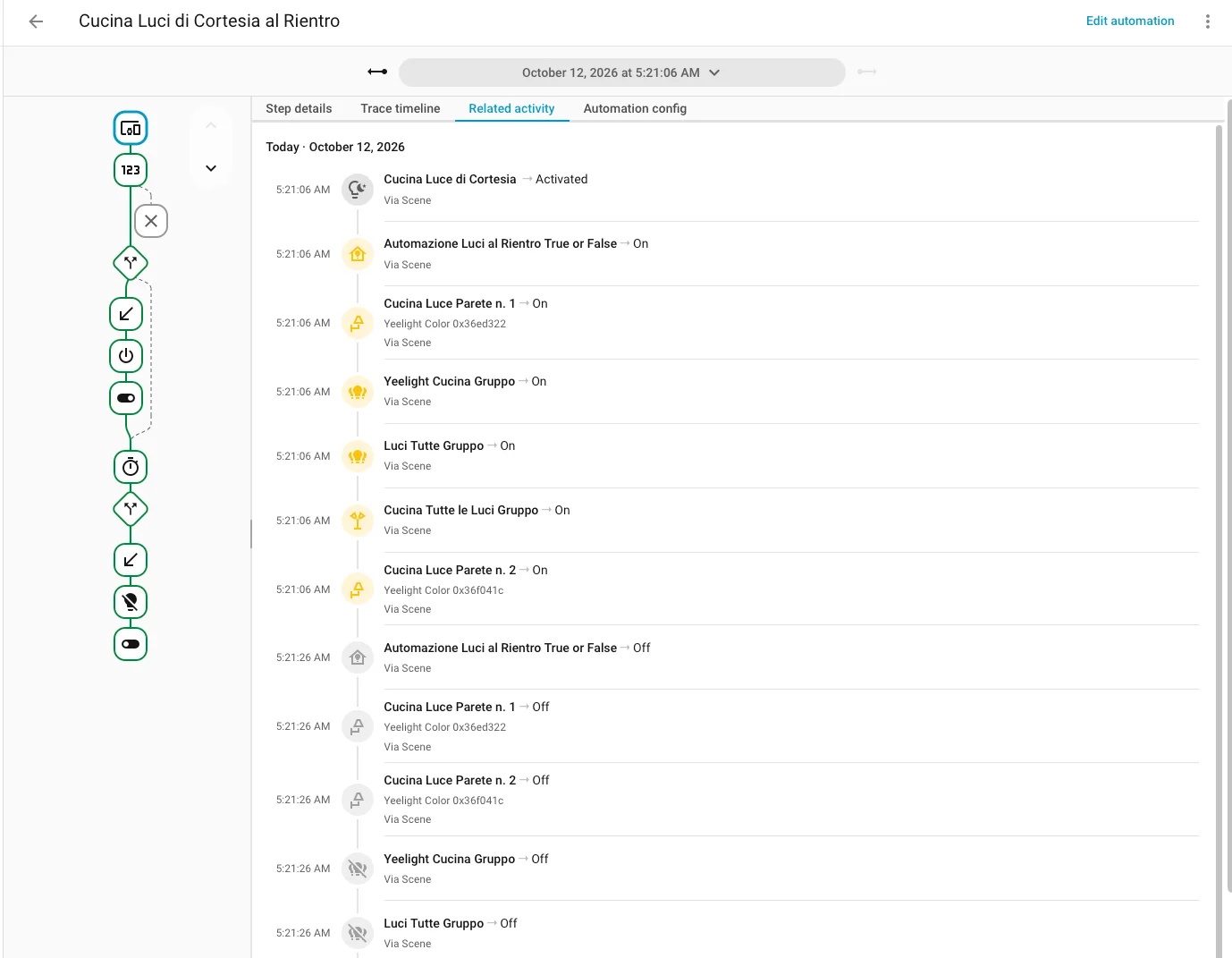This screenshot has width=1232, height=958.
Task: Step to the next node with the down chevron
Action: point(211,168)
